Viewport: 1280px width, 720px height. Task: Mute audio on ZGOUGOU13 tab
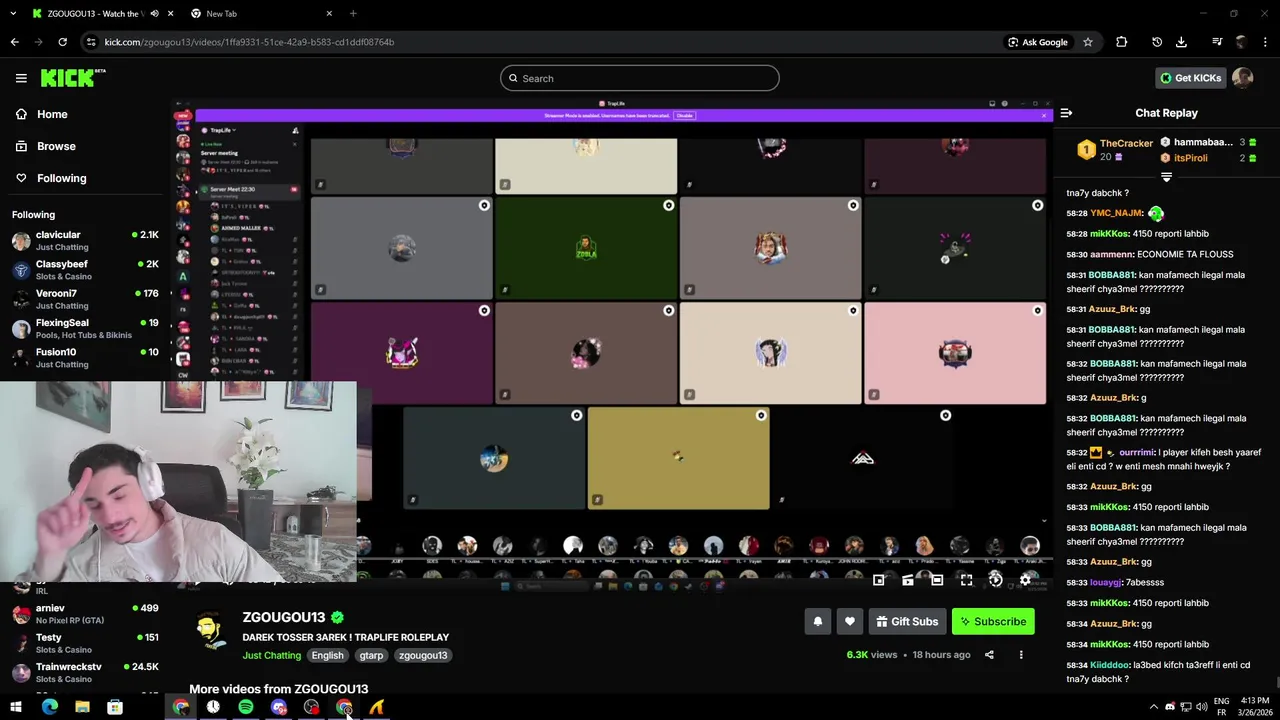click(154, 14)
